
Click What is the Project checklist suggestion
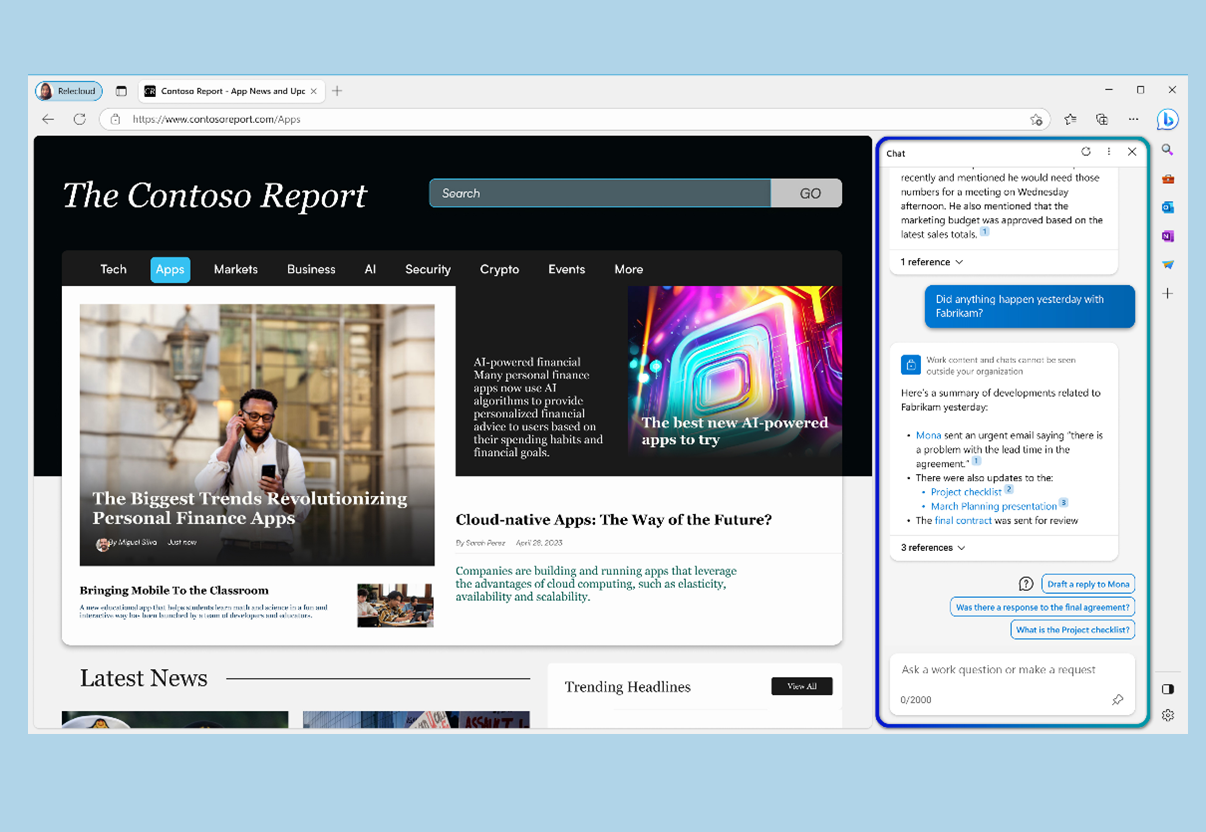[x=1073, y=630]
